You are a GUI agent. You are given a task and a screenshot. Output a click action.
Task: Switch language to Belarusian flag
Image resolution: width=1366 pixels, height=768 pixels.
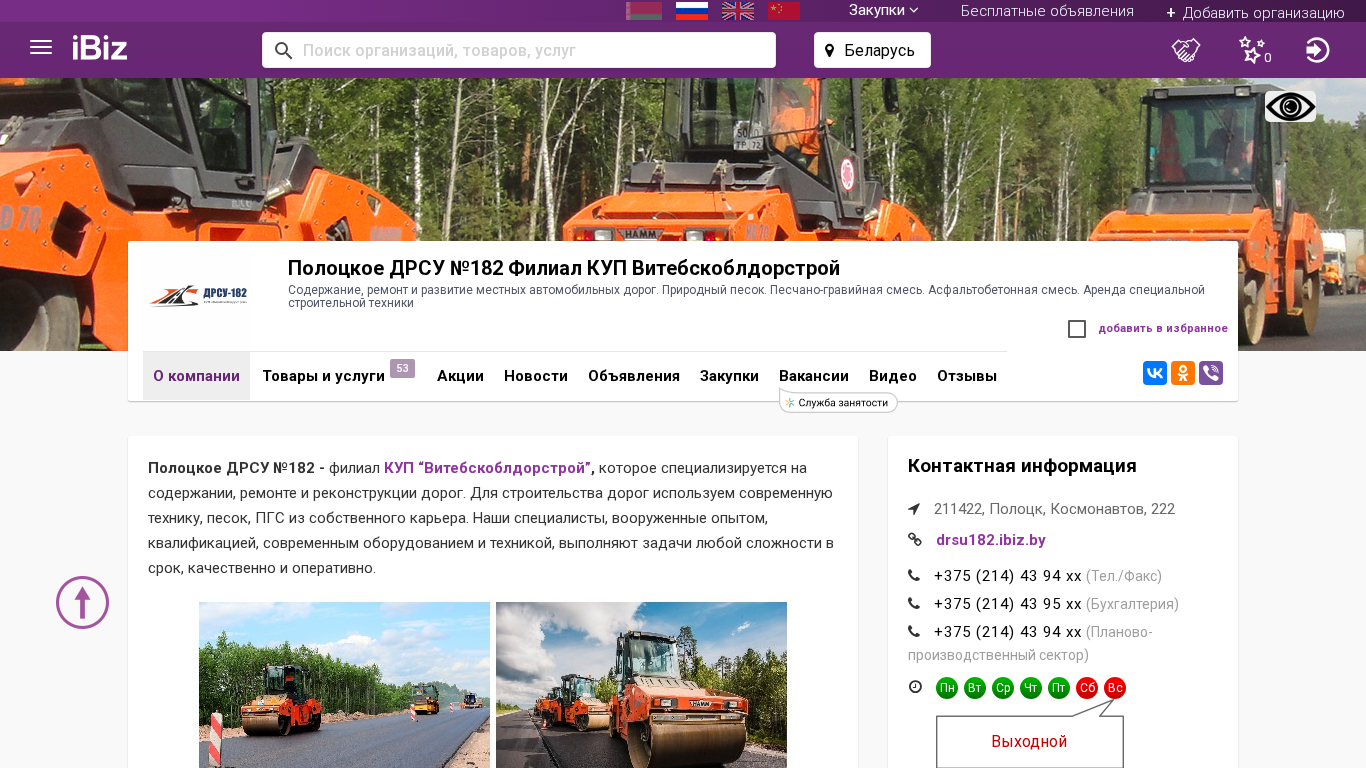coord(644,11)
